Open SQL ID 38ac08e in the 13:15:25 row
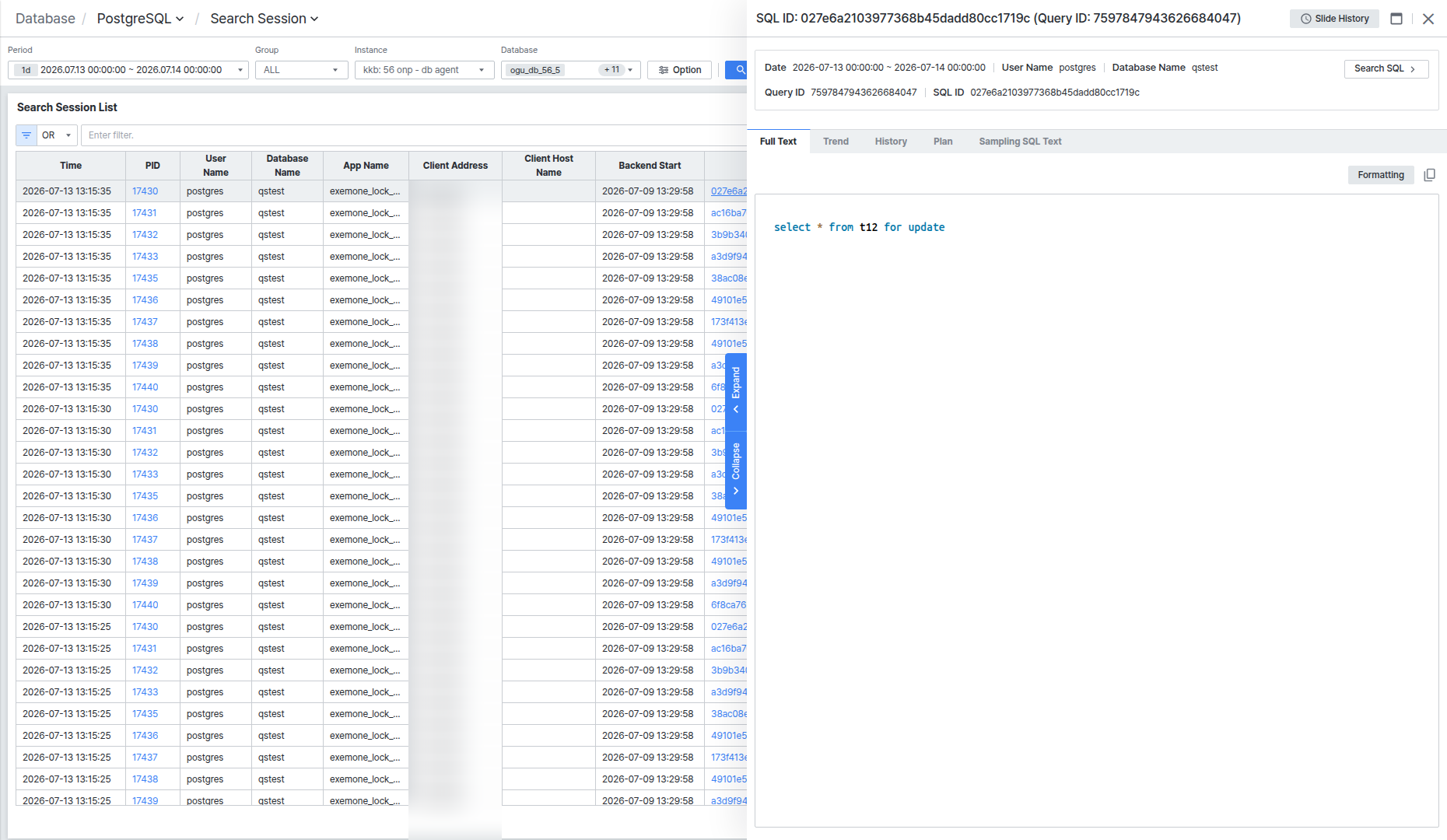1447x840 pixels. coord(728,714)
